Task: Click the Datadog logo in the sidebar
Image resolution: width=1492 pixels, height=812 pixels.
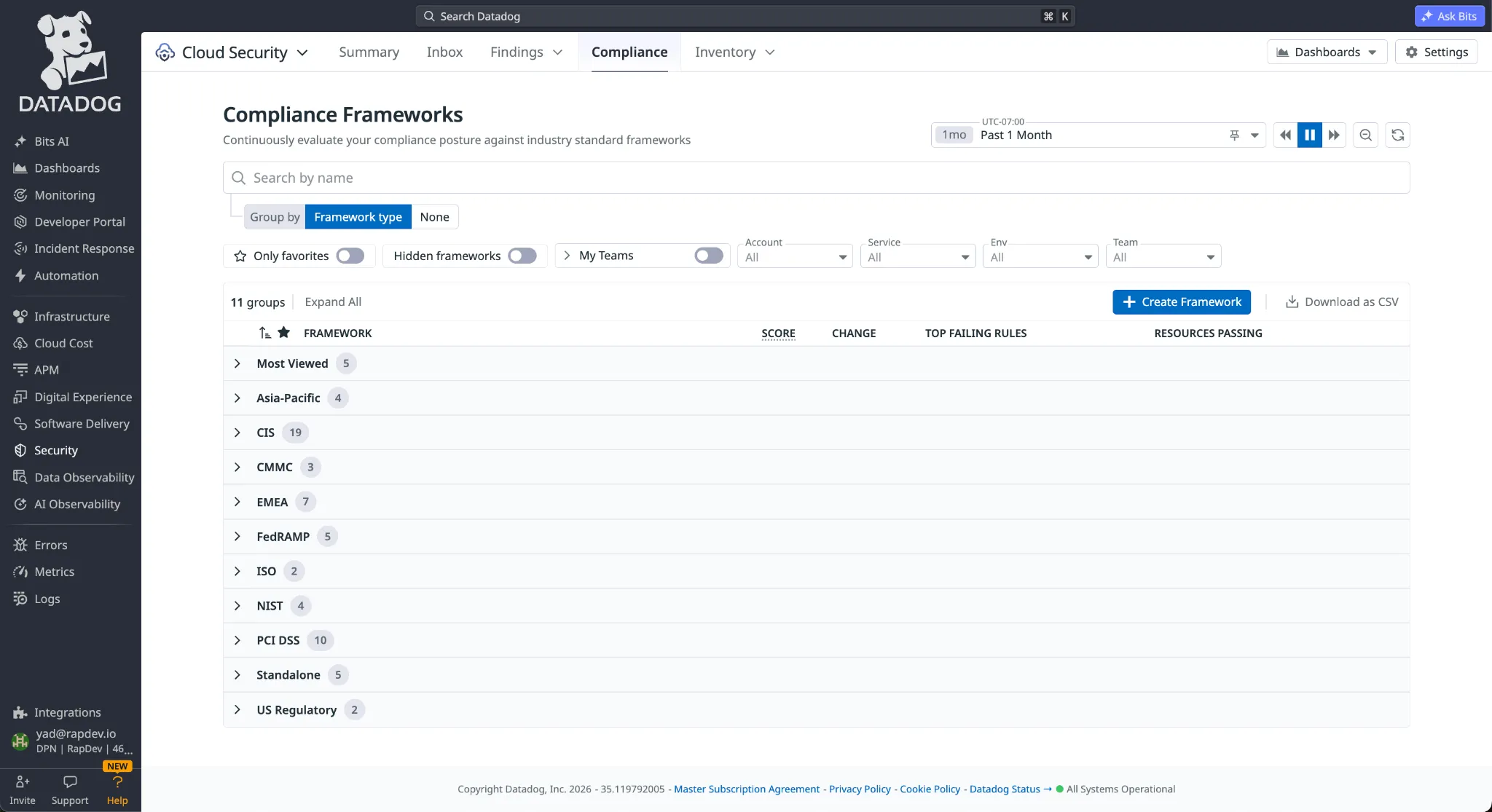Action: 70,63
